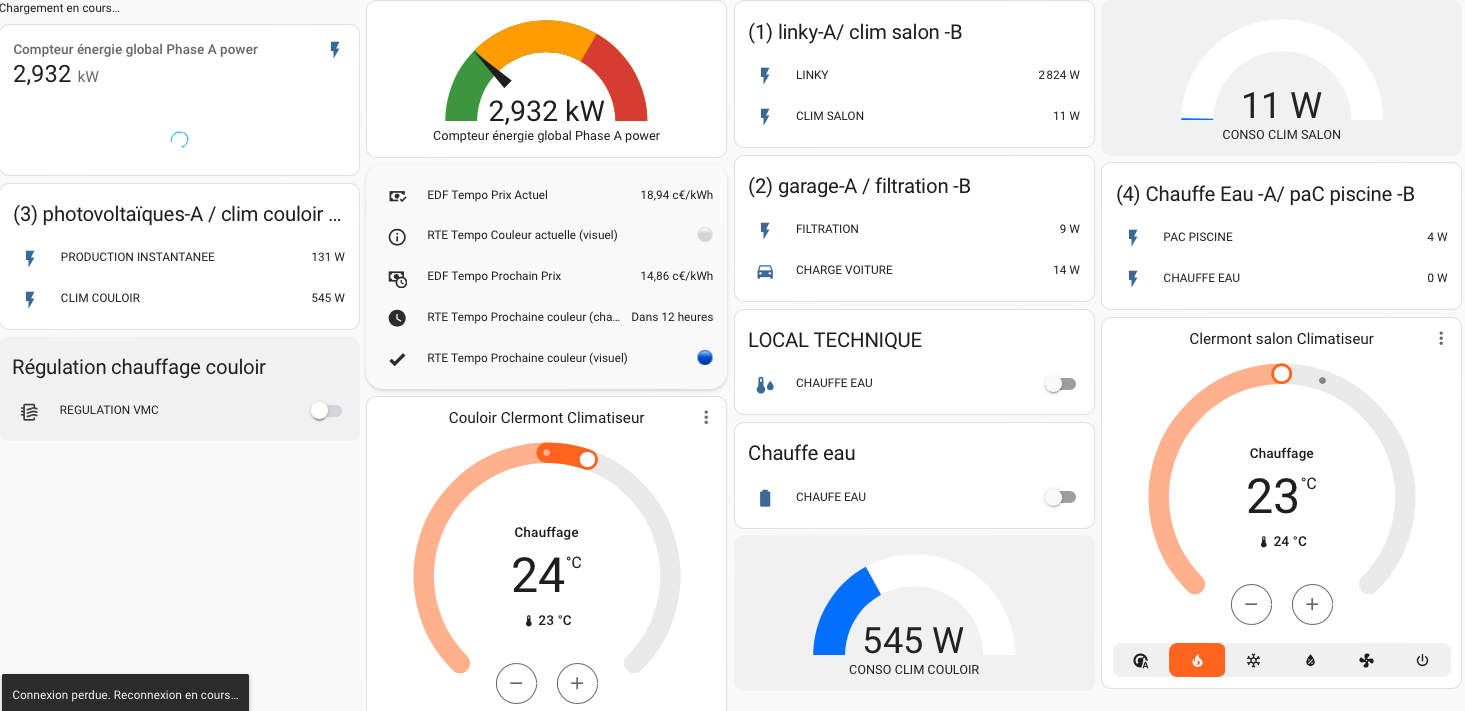The height and width of the screenshot is (711, 1465).
Task: Open three-dot menu of Clermont salon Climatiseur
Action: click(1441, 338)
